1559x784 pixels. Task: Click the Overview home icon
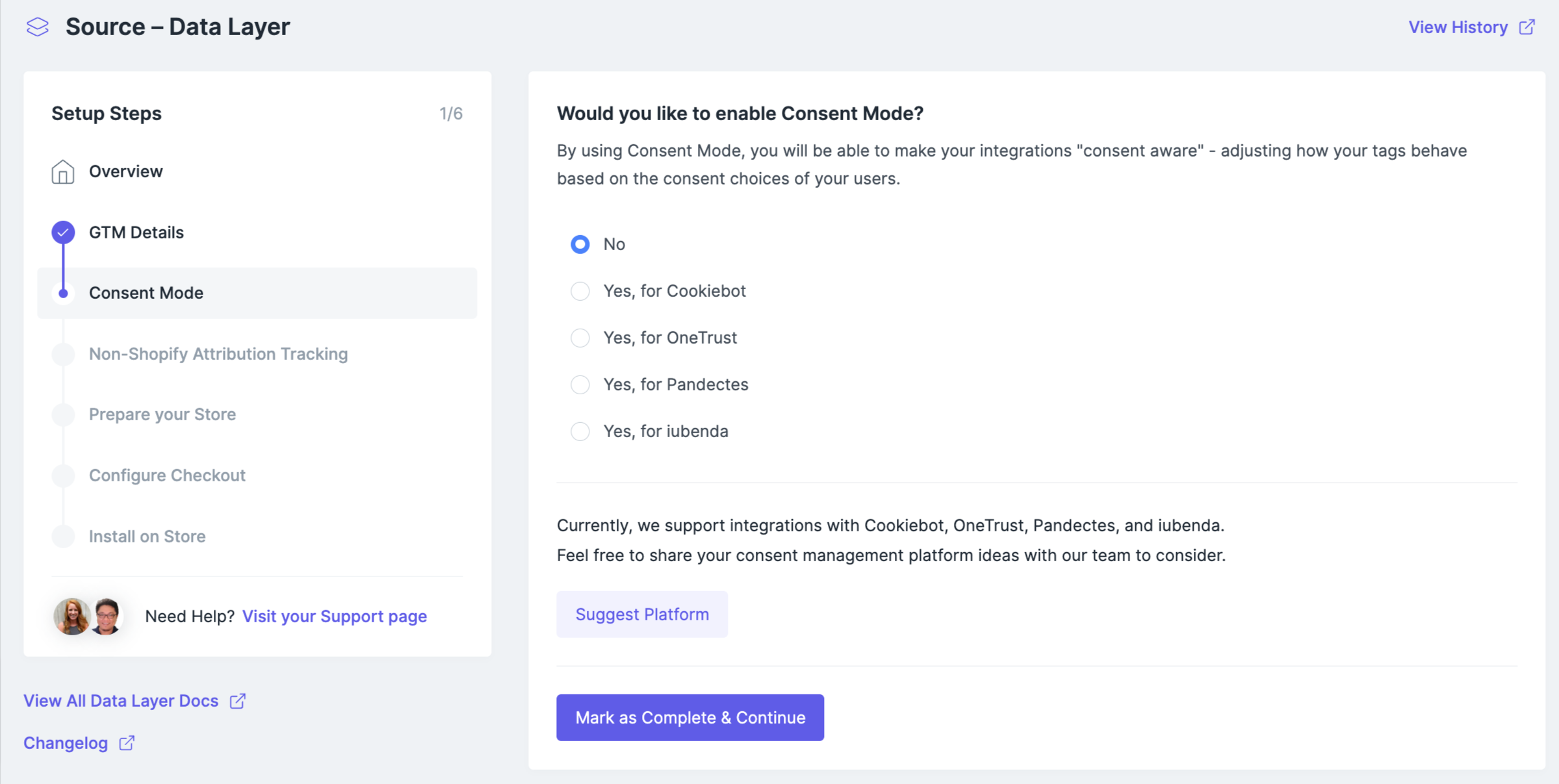(x=63, y=172)
